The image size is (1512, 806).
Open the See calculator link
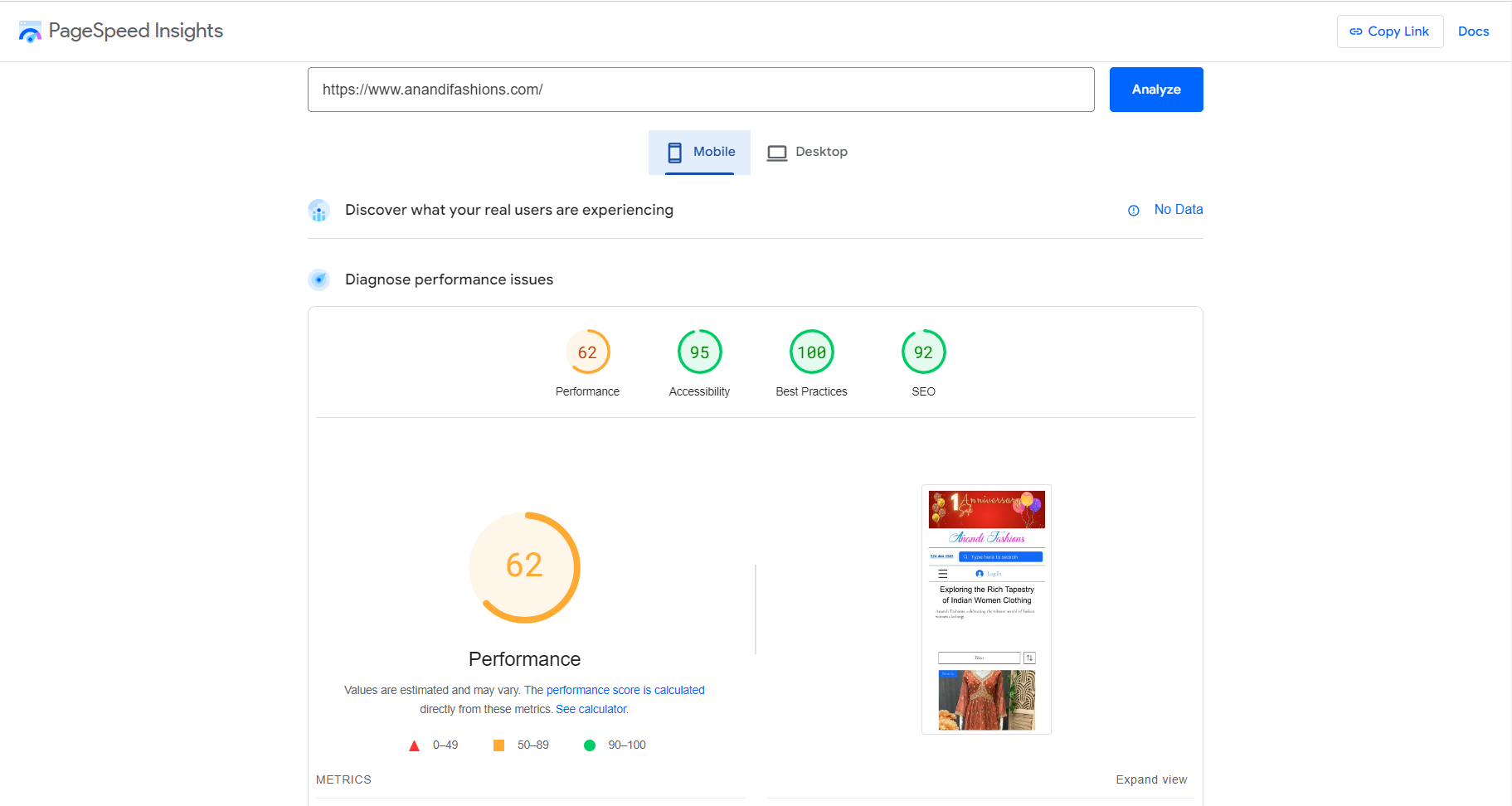coord(591,709)
